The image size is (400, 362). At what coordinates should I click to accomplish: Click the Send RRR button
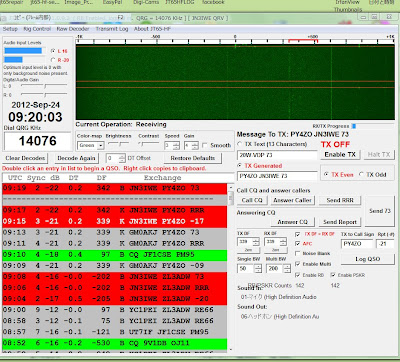(340, 200)
